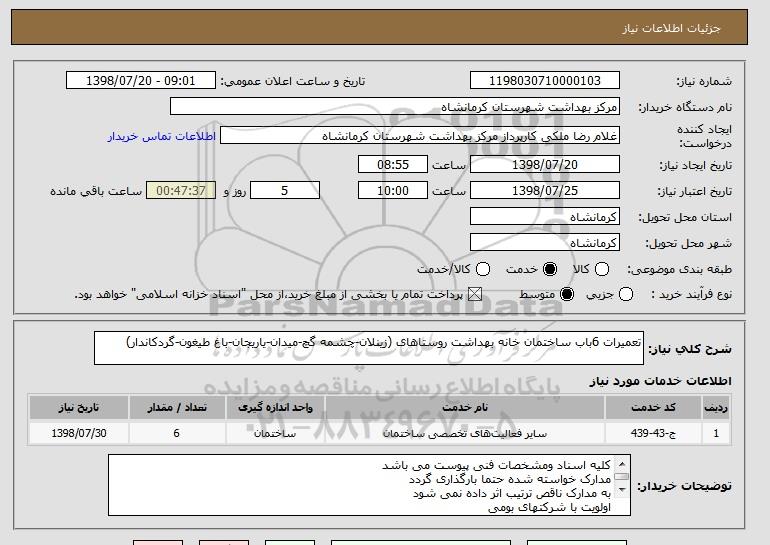This screenshot has width=770, height=545.
Task: Select the کالا radio button
Action: (602, 269)
